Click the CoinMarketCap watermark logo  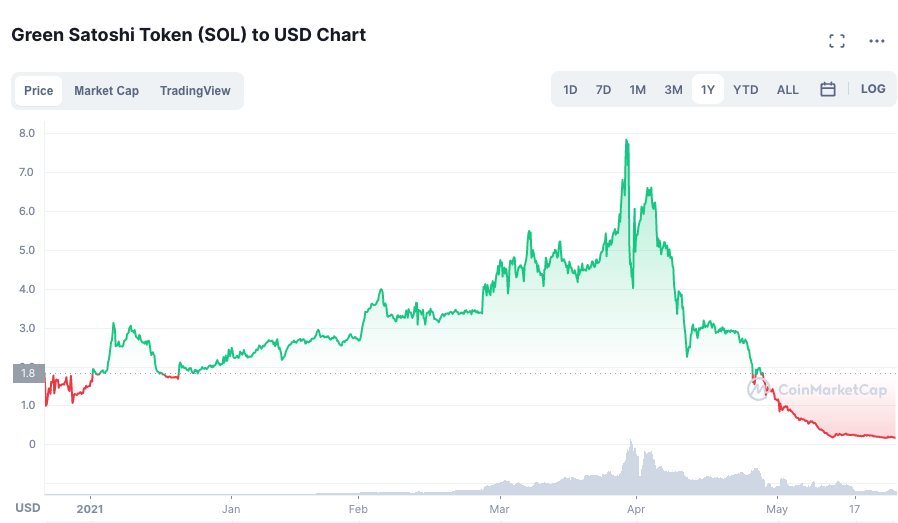[x=817, y=391]
